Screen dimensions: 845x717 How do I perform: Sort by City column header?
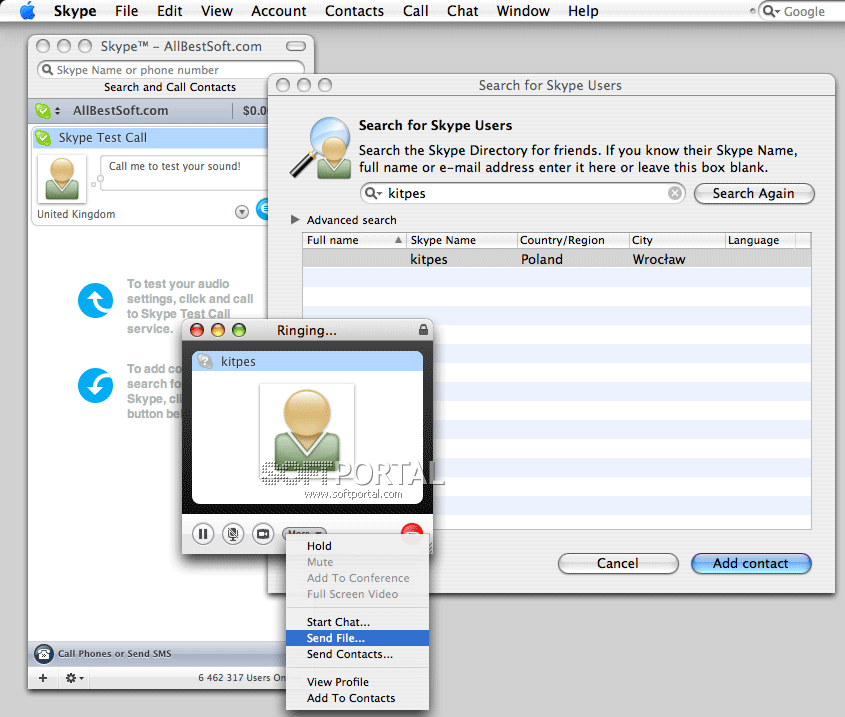pos(677,240)
